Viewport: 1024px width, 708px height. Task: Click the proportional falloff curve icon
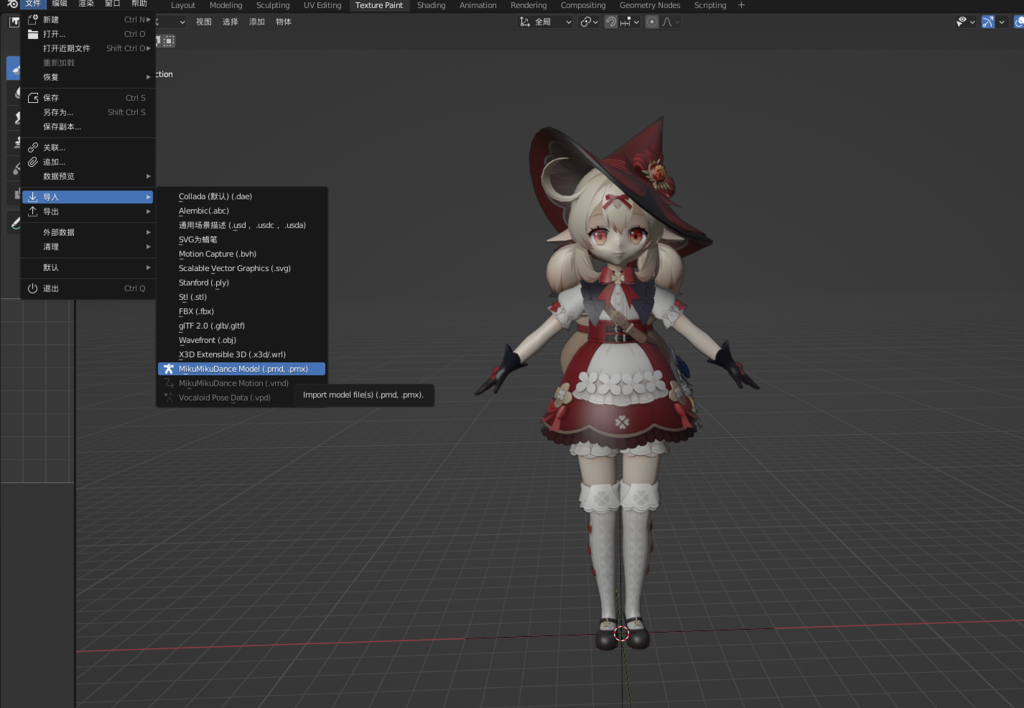[x=667, y=22]
